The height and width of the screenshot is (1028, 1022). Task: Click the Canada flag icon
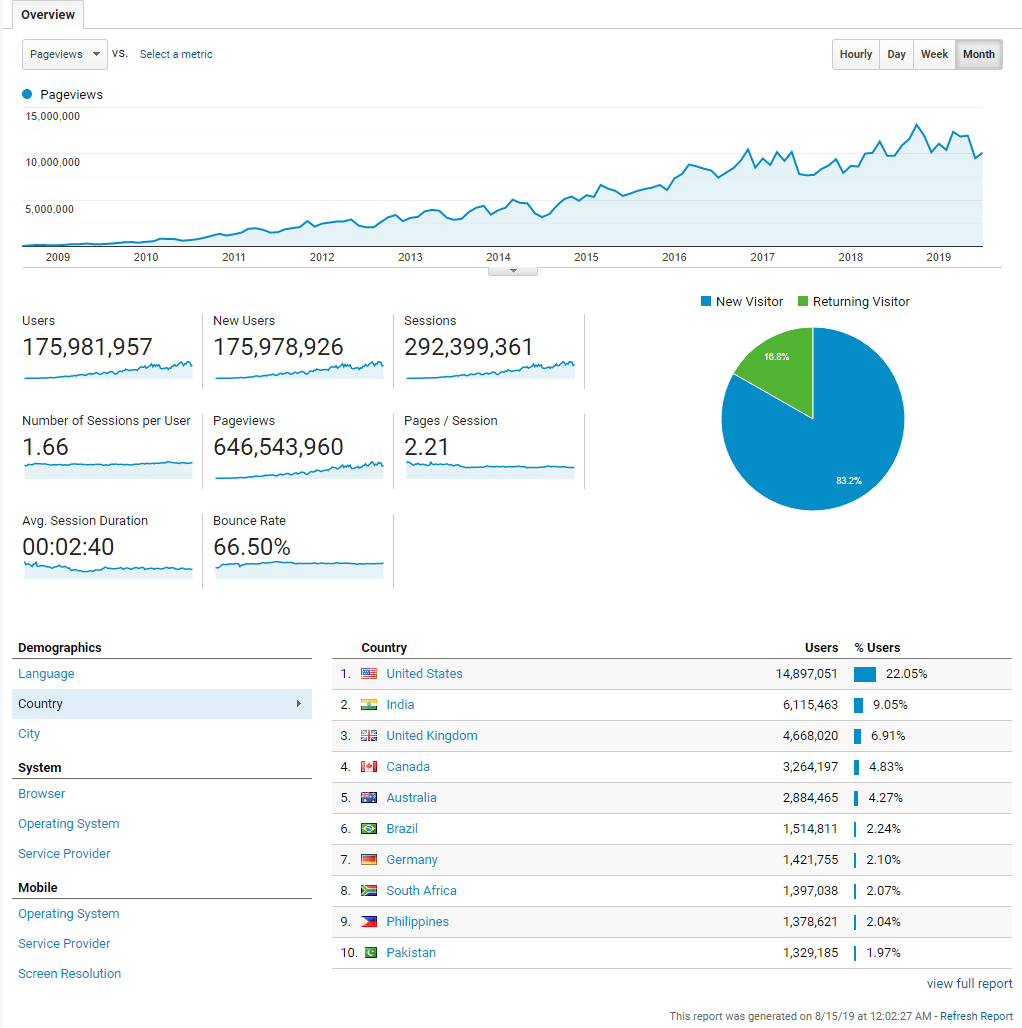[368, 766]
